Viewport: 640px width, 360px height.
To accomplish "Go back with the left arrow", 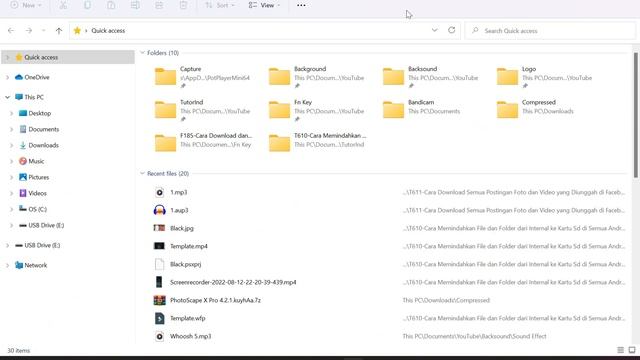I will [11, 31].
